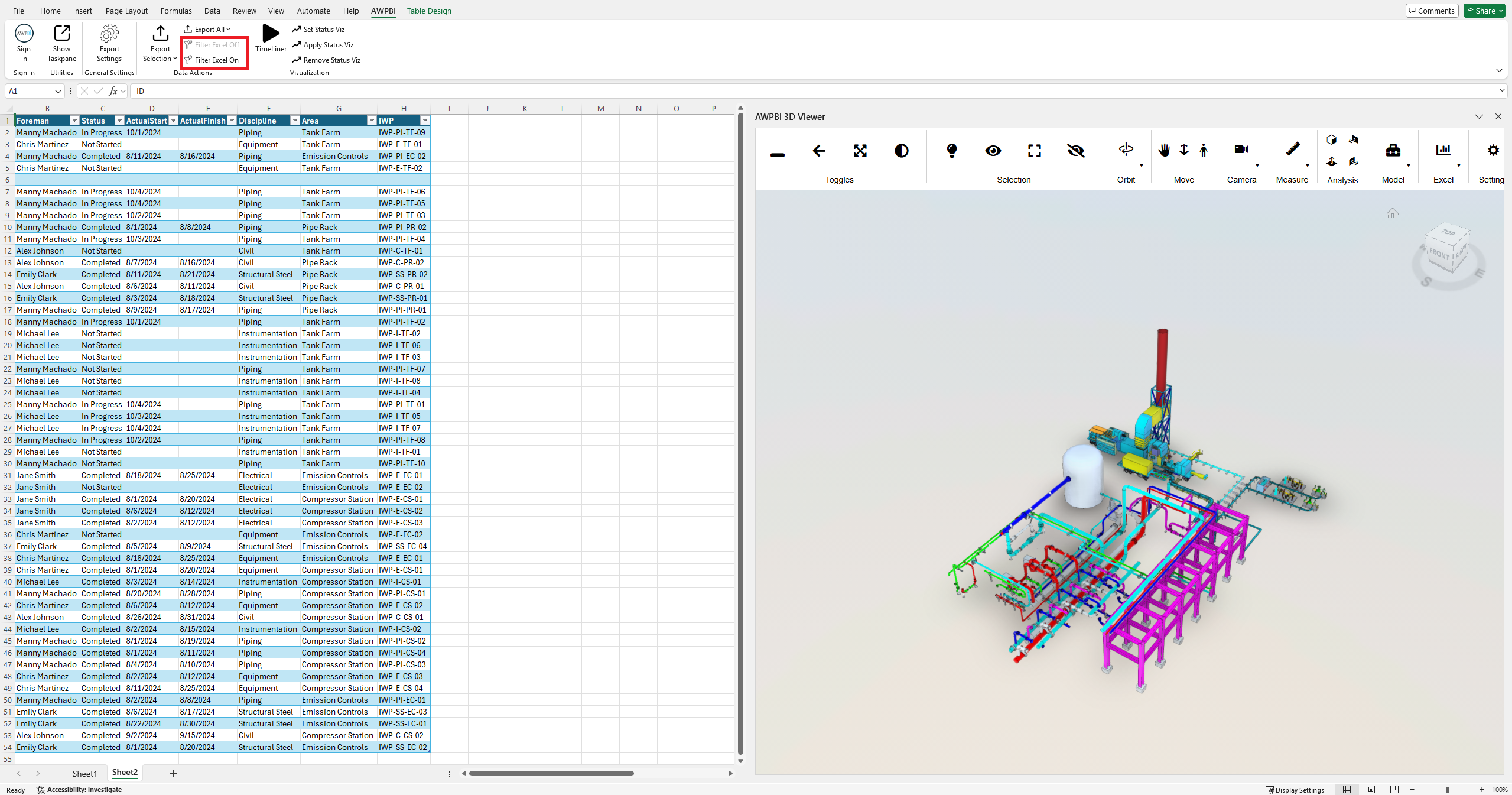Switch to the Insert ribbon tab
Image resolution: width=1512 pixels, height=795 pixels.
[83, 11]
